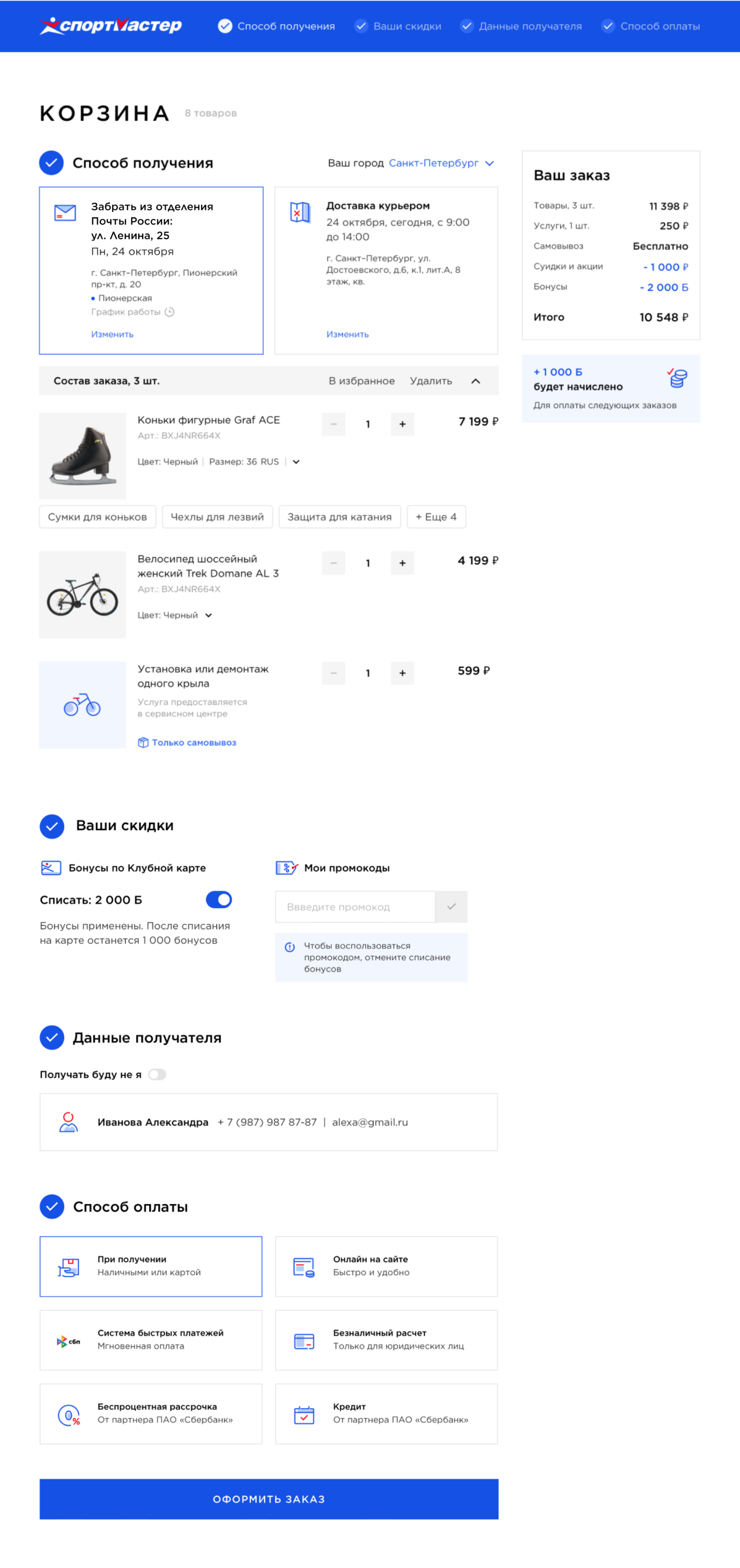This screenshot has height=1568, width=740.
Task: Click the bonus coins icon
Action: coord(677,378)
